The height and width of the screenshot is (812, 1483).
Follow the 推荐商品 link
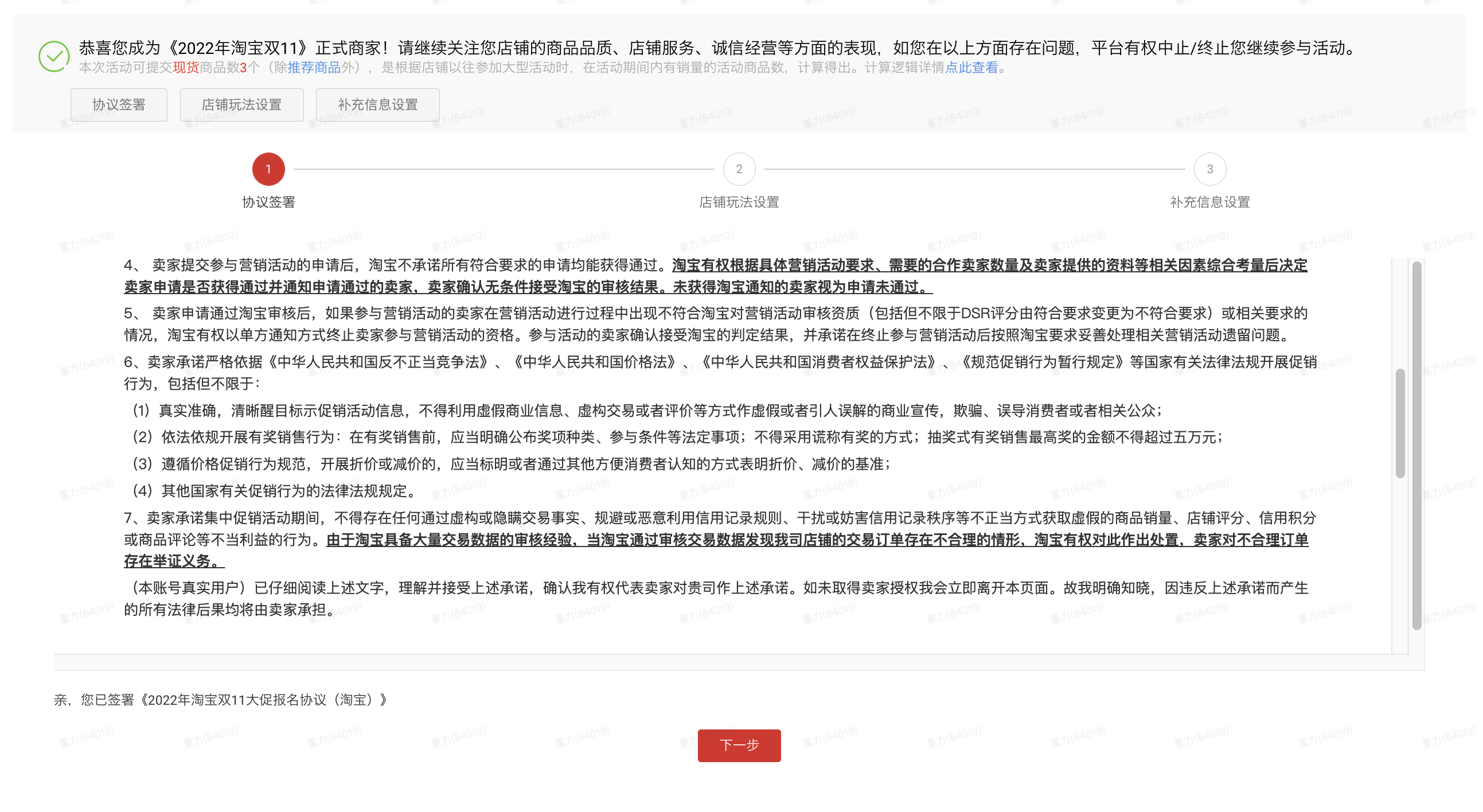[x=314, y=67]
